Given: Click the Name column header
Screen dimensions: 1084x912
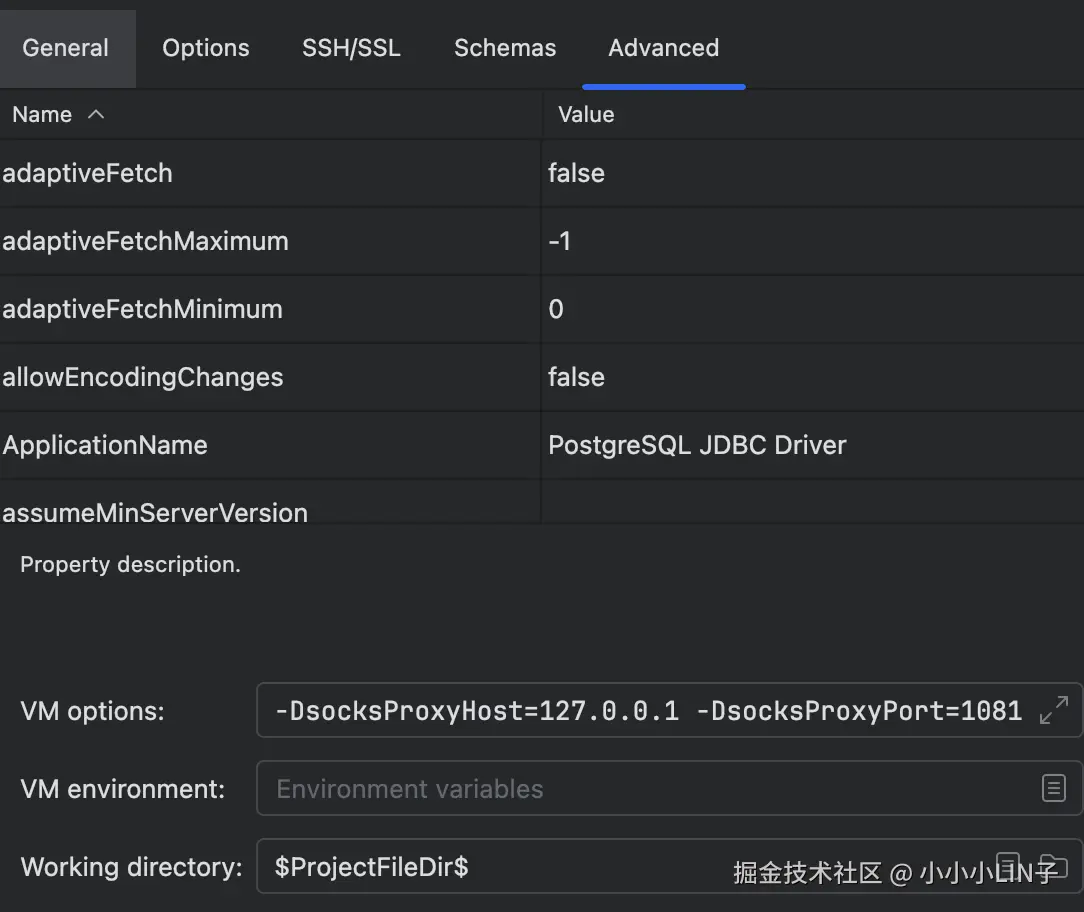Looking at the screenshot, I should 42,115.
